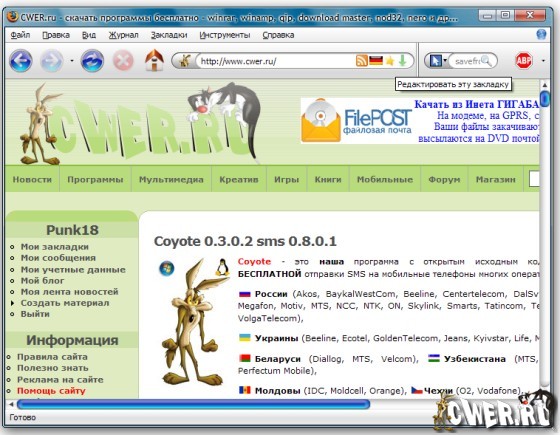Image resolution: width=560 pixels, height=435 pixels.
Task: Click the globe activity icon in the menu bar
Action: tap(541, 35)
